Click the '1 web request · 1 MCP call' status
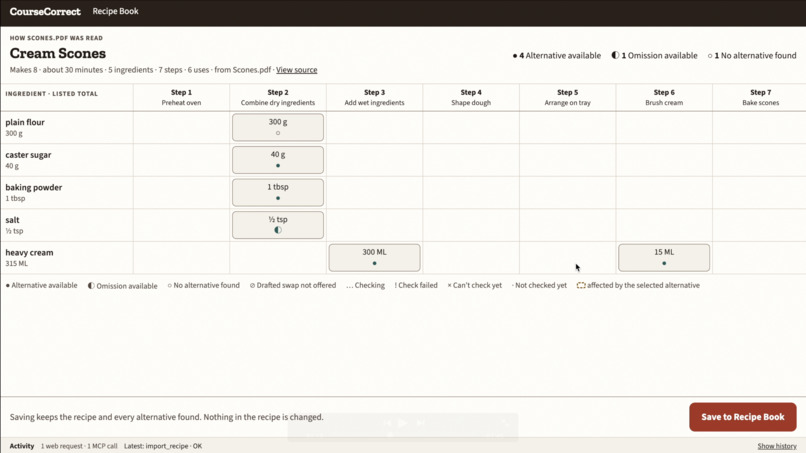Screen dimensions: 806x453 click(x=79, y=446)
